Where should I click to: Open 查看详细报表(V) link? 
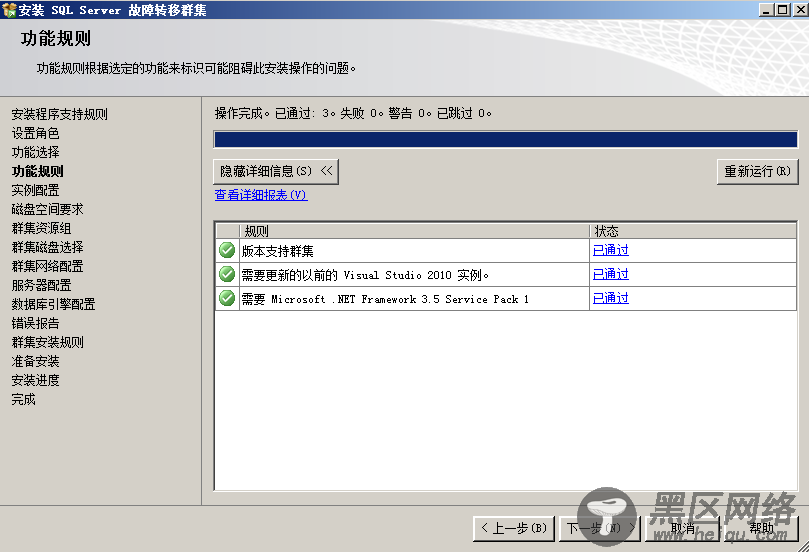click(x=261, y=195)
